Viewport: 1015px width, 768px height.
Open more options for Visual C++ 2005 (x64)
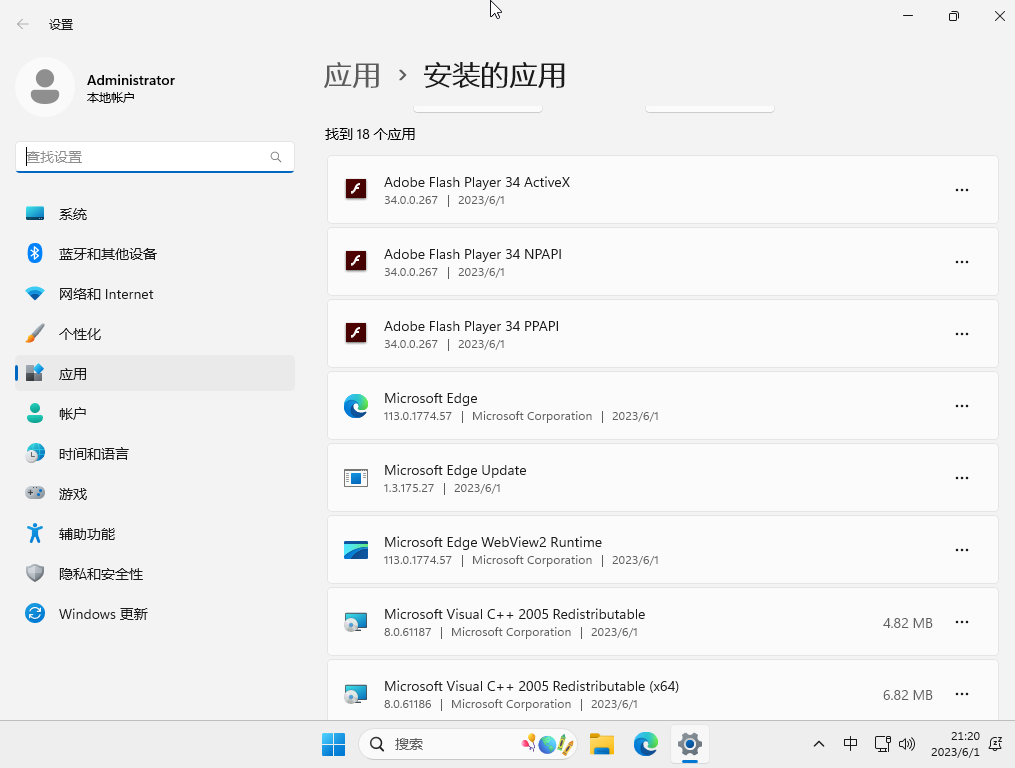(962, 694)
